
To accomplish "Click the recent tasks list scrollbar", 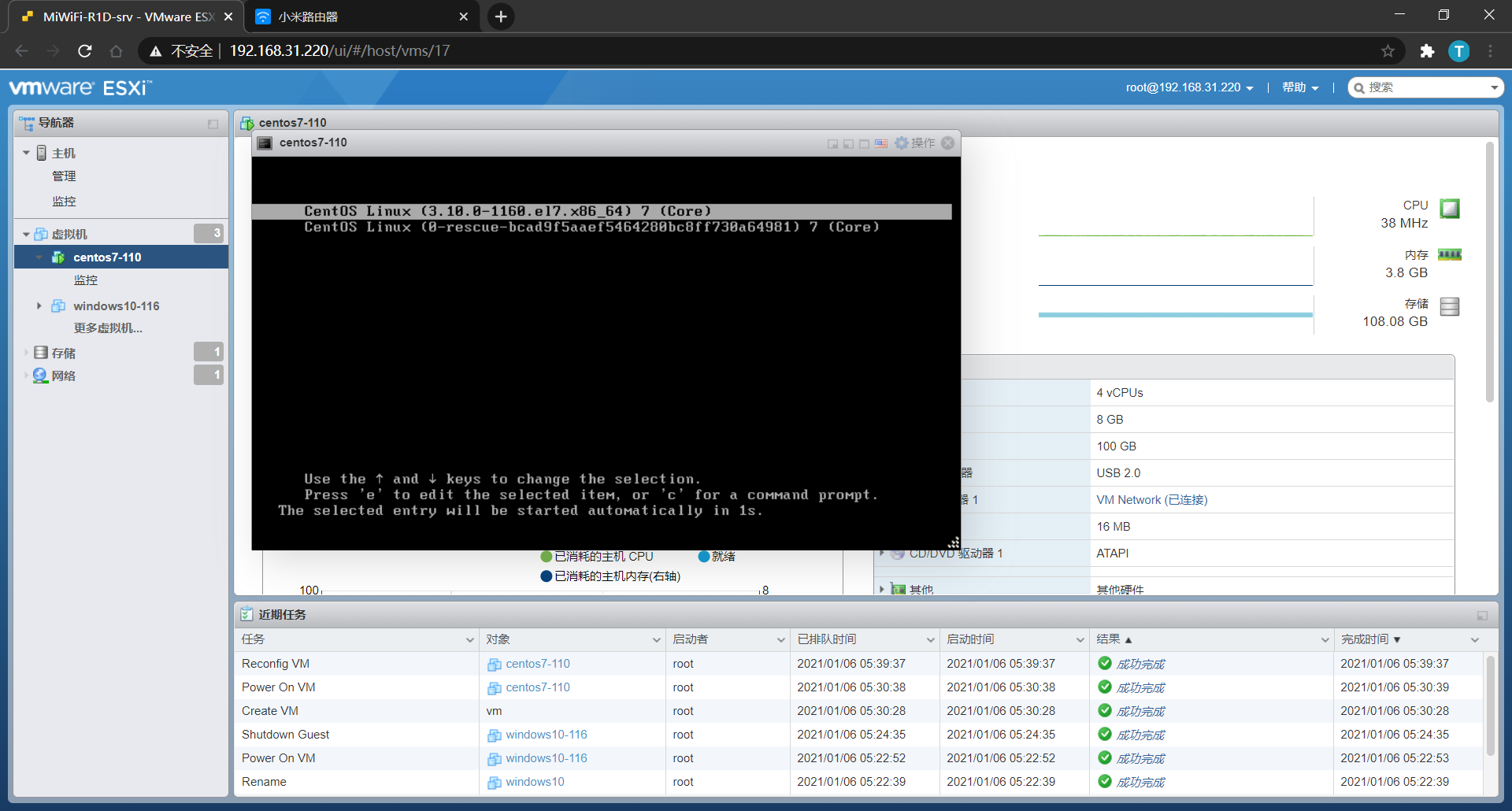I will 1489,705.
